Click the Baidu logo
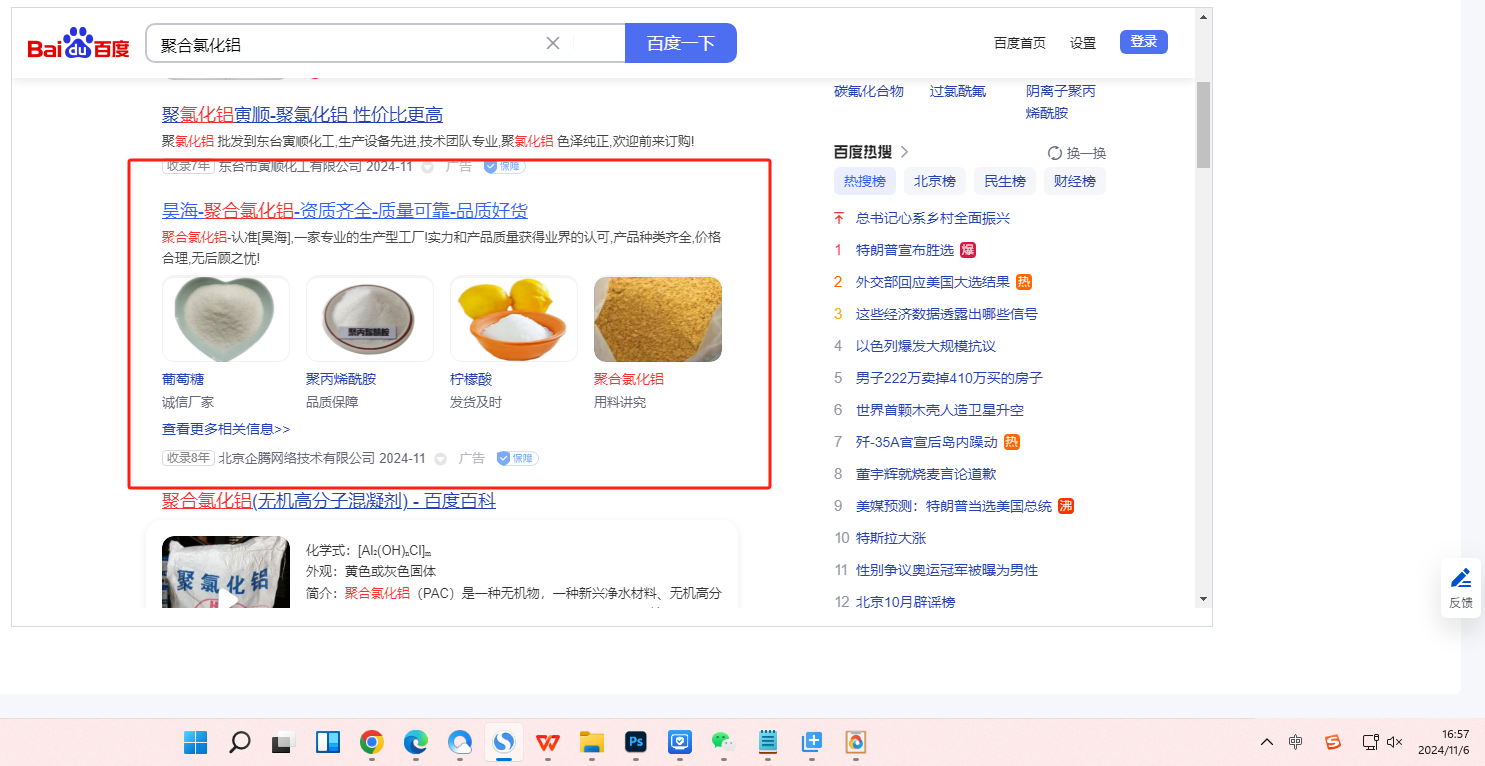Screen dimensions: 1485x766 (x=78, y=44)
